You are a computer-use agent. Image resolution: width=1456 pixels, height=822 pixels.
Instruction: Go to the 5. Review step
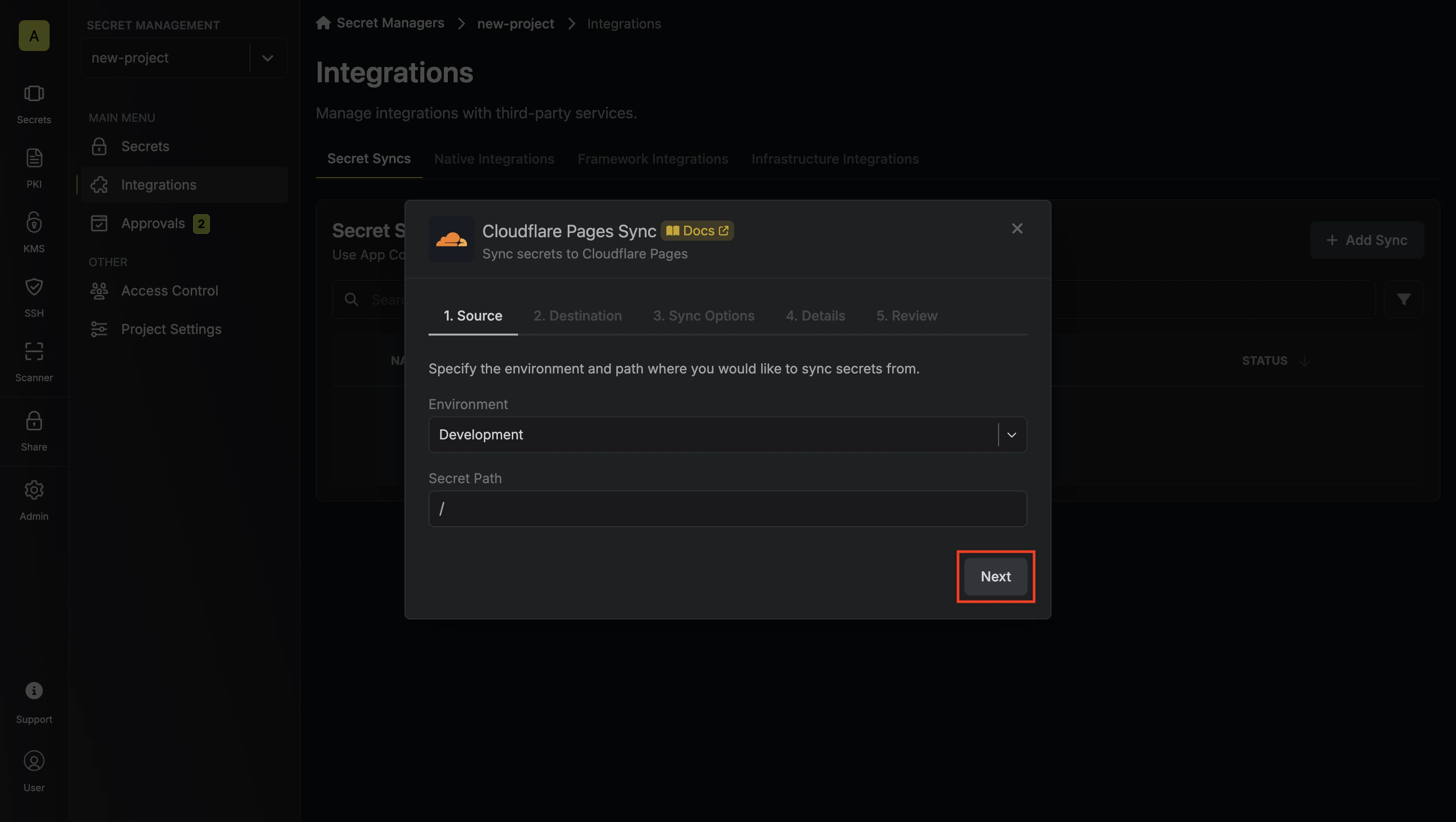907,315
